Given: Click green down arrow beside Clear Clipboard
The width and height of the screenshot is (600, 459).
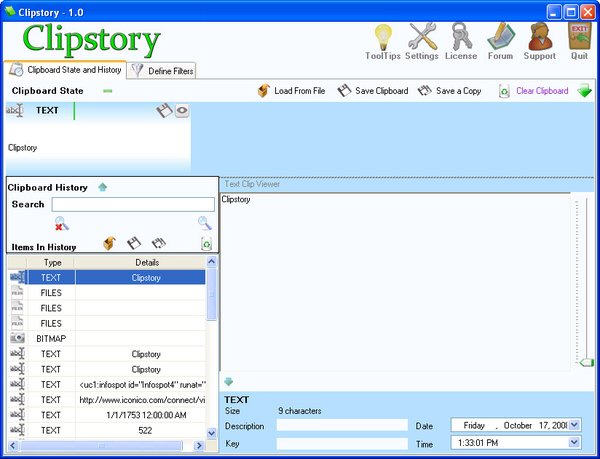Looking at the screenshot, I should [x=584, y=91].
